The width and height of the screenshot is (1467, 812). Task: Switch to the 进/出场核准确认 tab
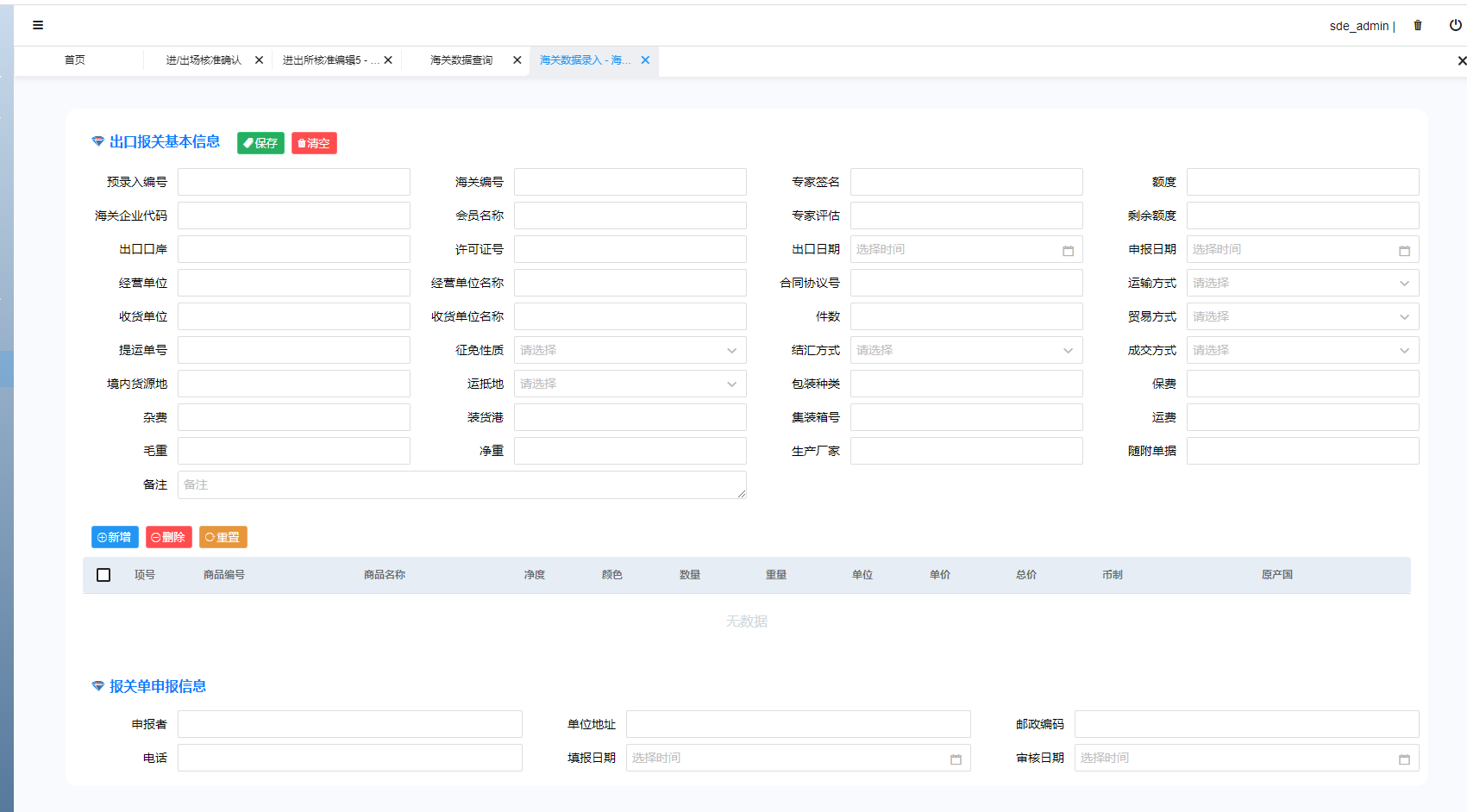(204, 60)
